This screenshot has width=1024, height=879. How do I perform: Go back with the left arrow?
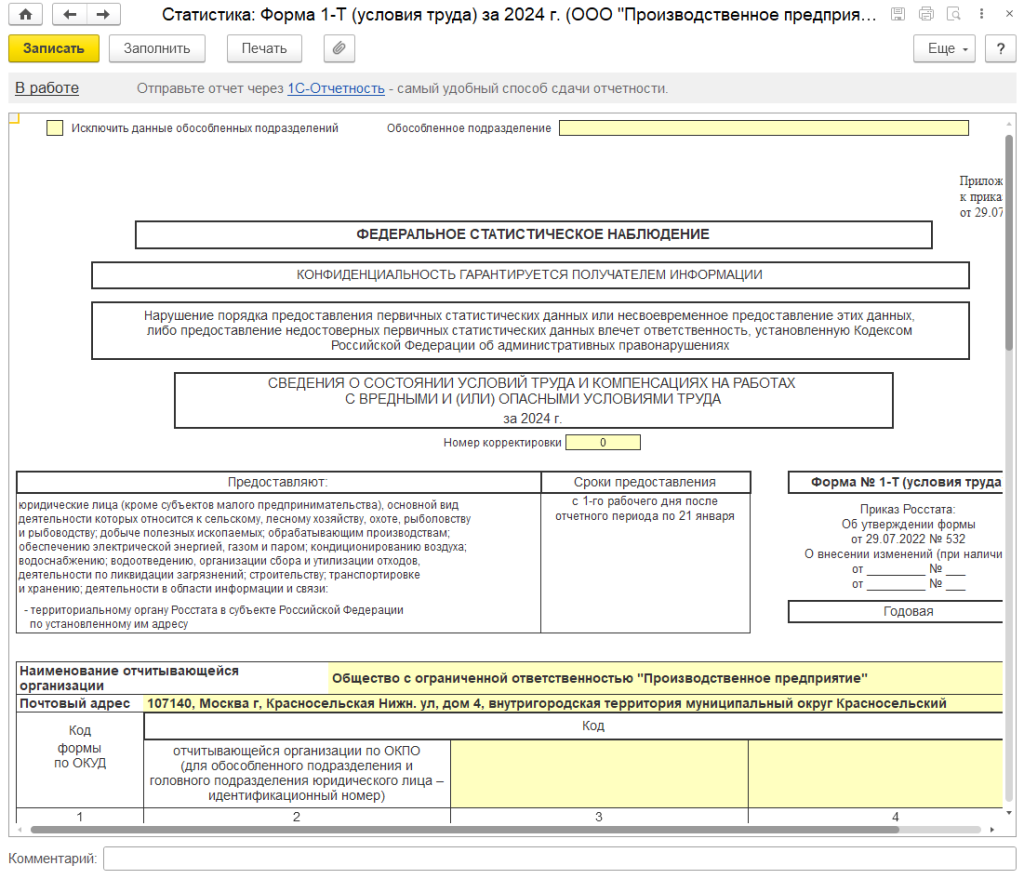click(x=68, y=15)
